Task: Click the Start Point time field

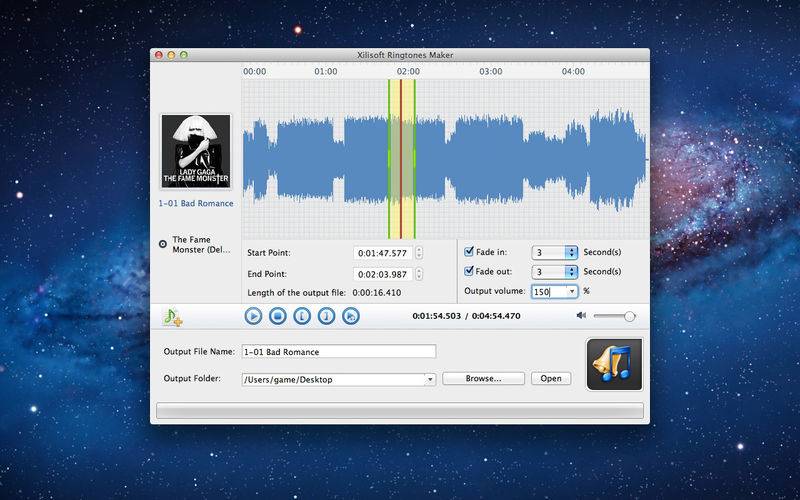Action: click(x=383, y=253)
